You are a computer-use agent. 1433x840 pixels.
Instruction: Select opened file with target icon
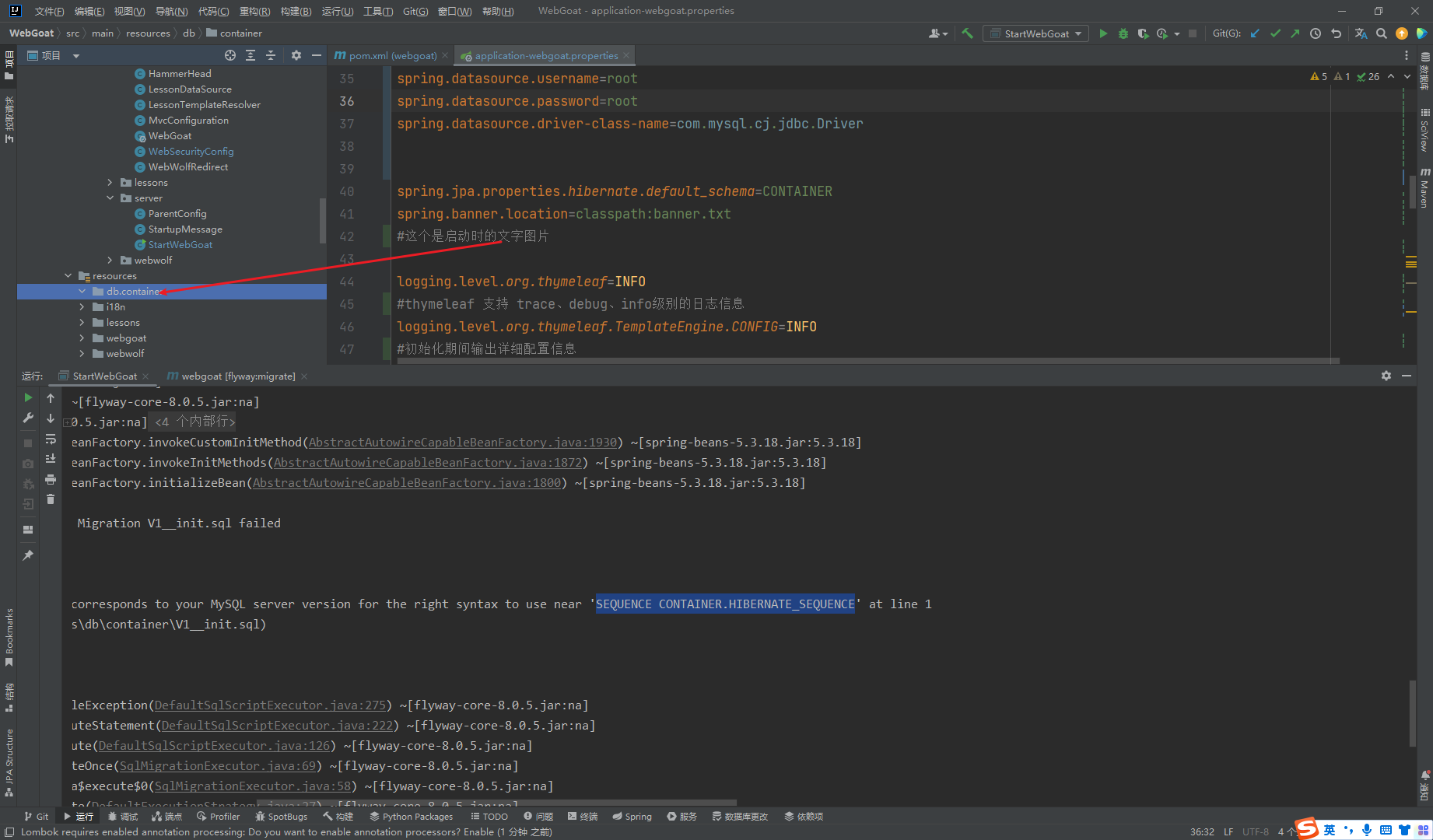(229, 55)
